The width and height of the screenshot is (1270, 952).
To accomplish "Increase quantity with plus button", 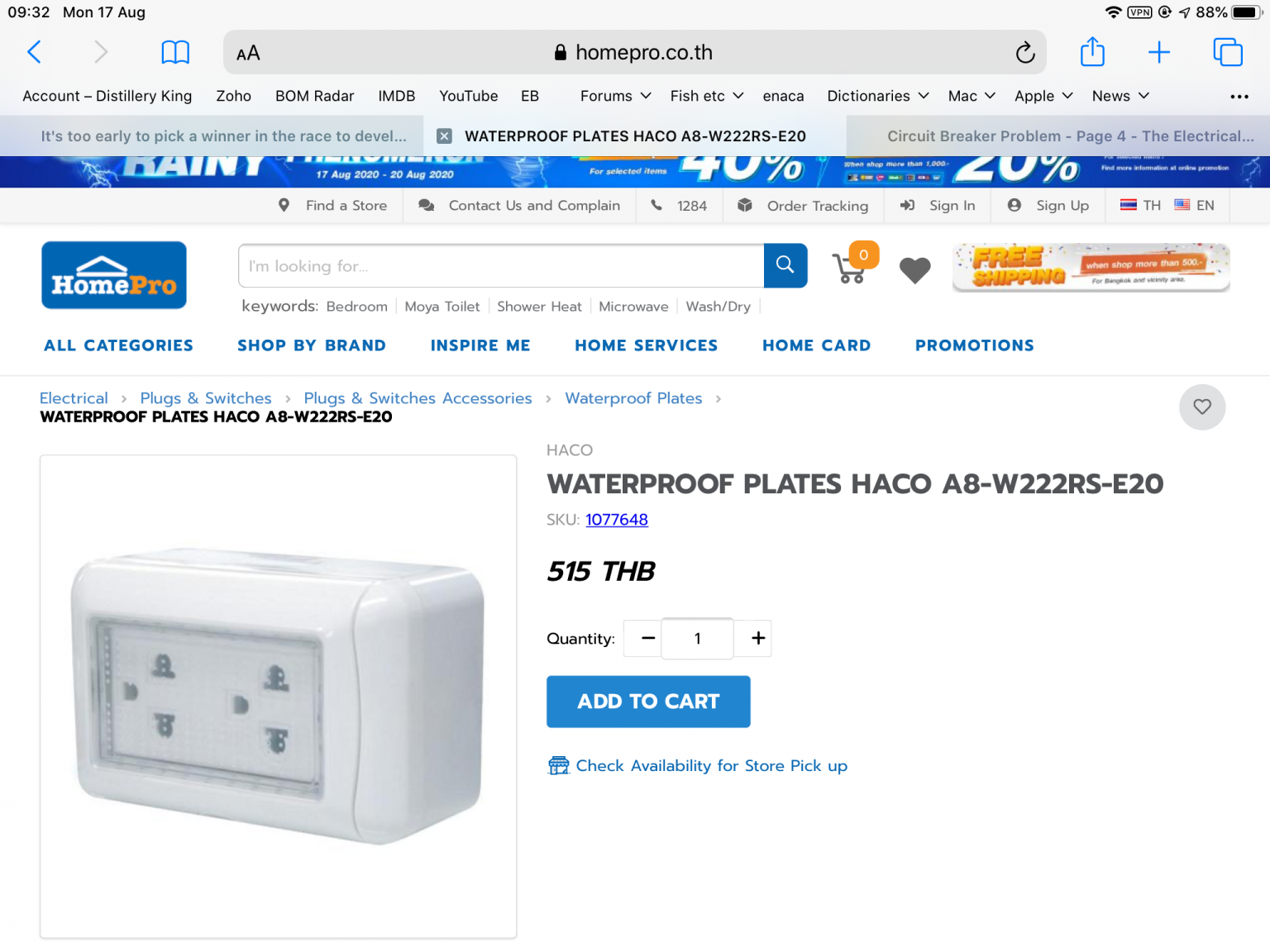I will (757, 638).
